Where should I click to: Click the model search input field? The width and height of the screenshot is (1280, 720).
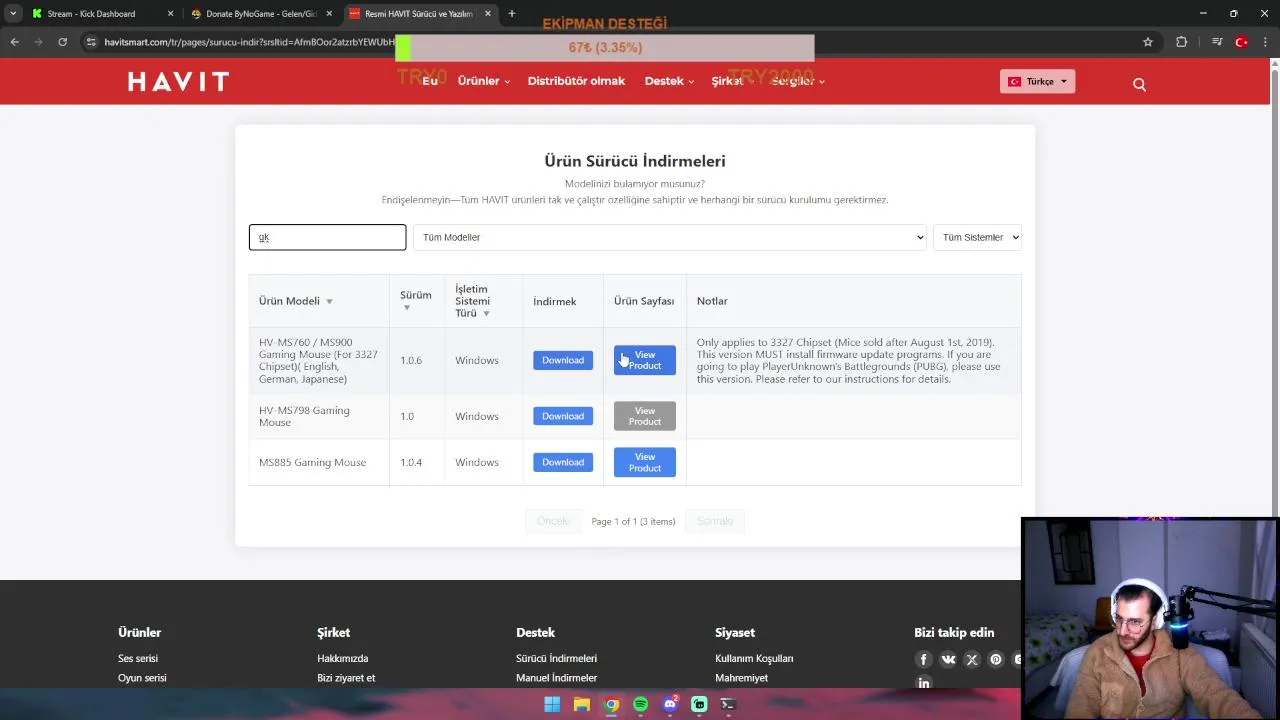point(328,237)
